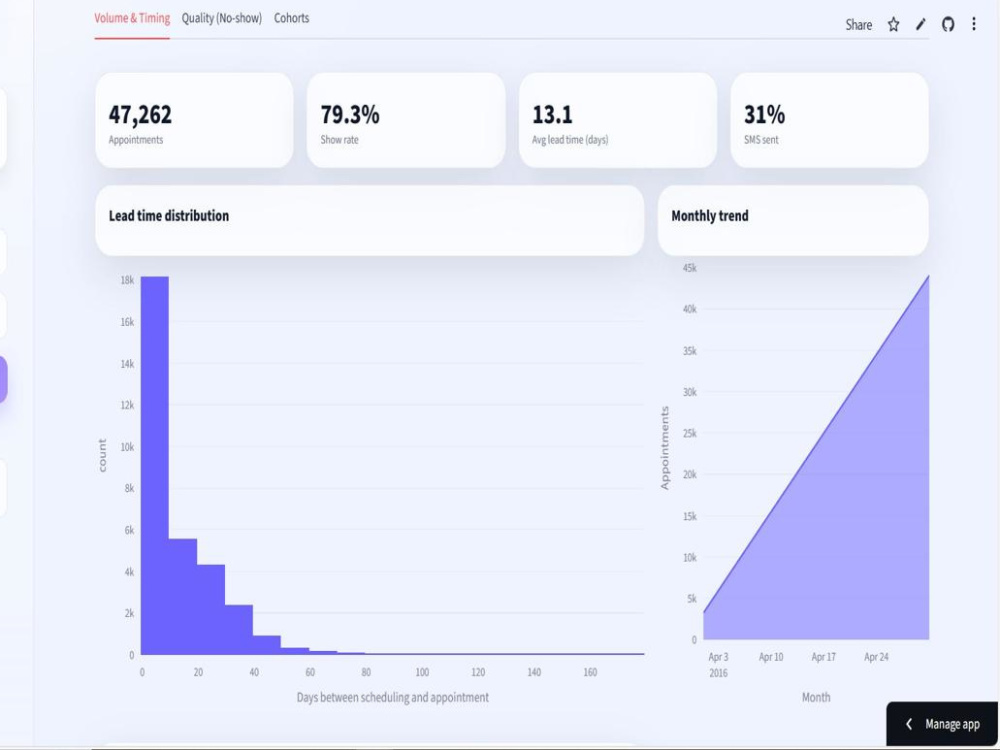The width and height of the screenshot is (1000, 750).
Task: Click the histogram bar for 40-50 days
Action: tap(267, 645)
